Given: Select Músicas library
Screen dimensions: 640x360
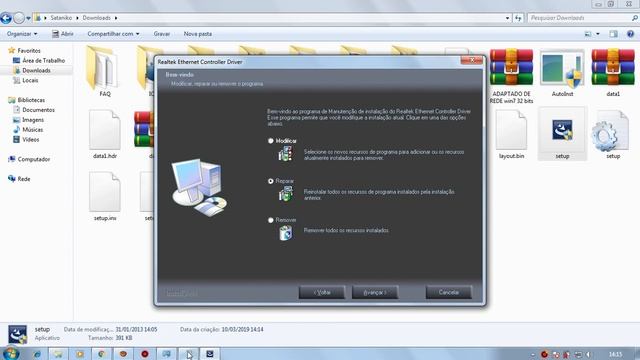Looking at the screenshot, I should pyautogui.click(x=32, y=130).
